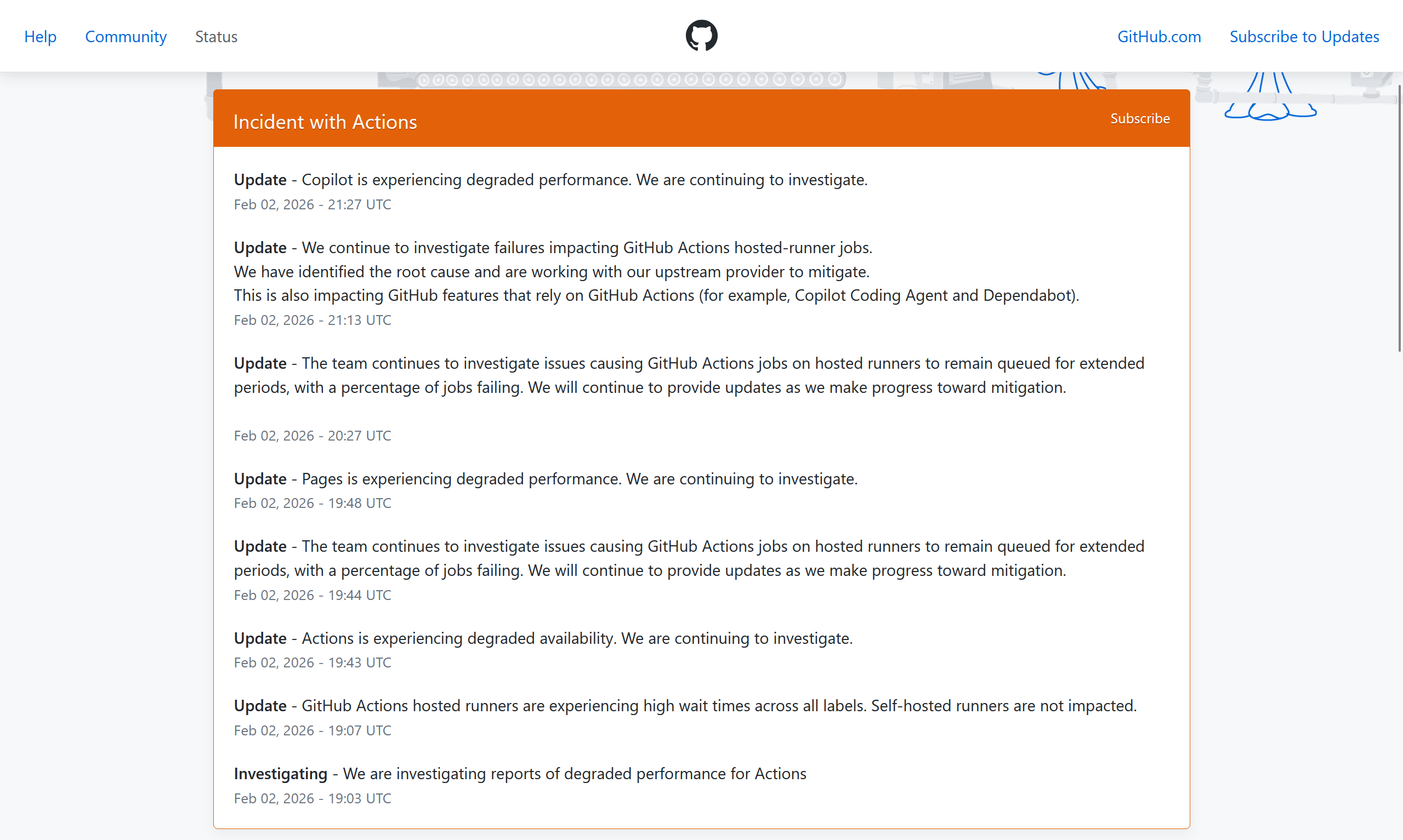Screen dimensions: 1403x840
Task: Open the Community link
Action: coord(126,37)
